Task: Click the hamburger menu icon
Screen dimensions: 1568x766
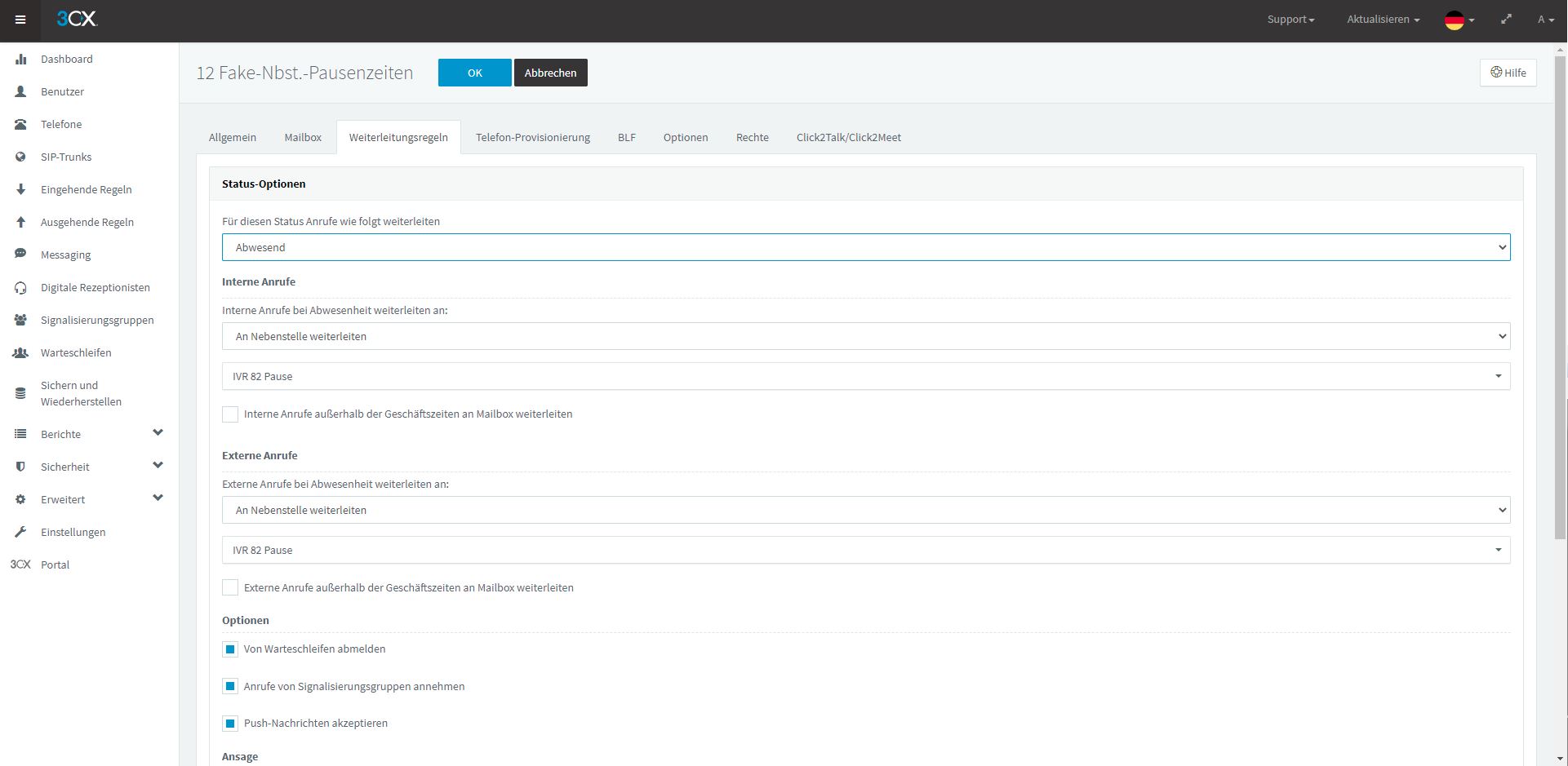Action: (x=20, y=20)
